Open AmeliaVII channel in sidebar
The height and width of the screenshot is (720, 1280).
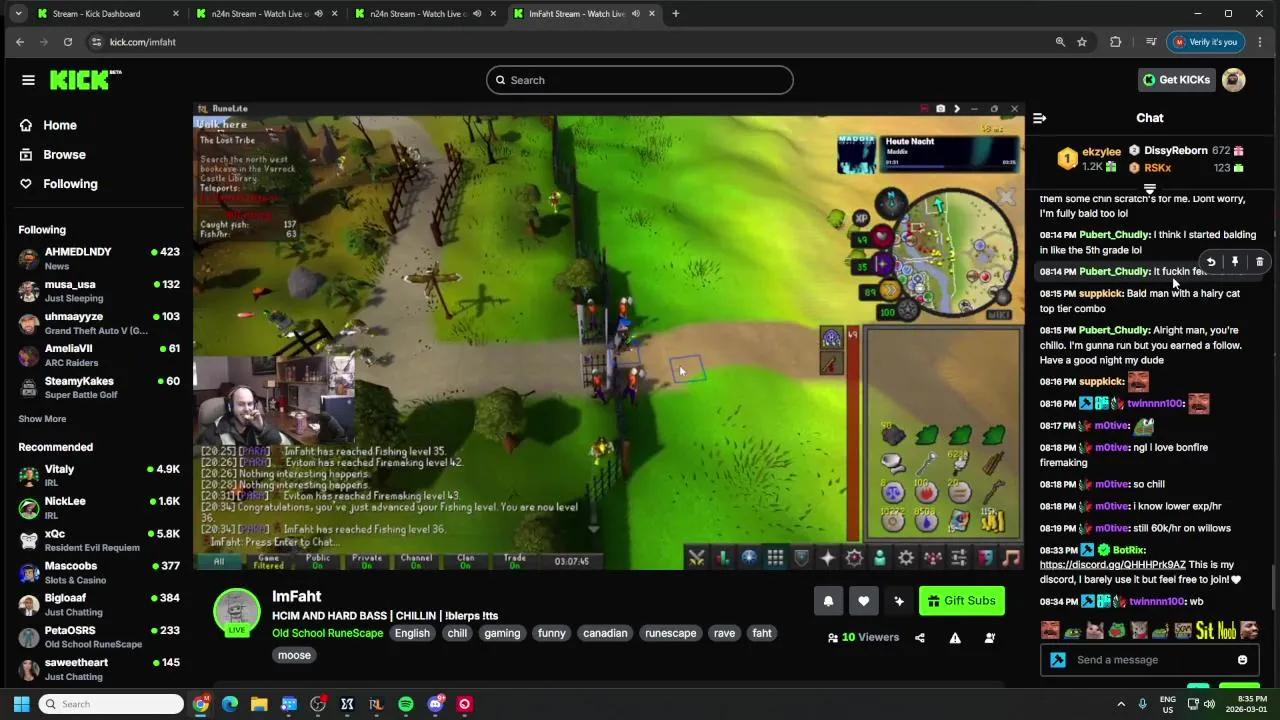coord(98,355)
